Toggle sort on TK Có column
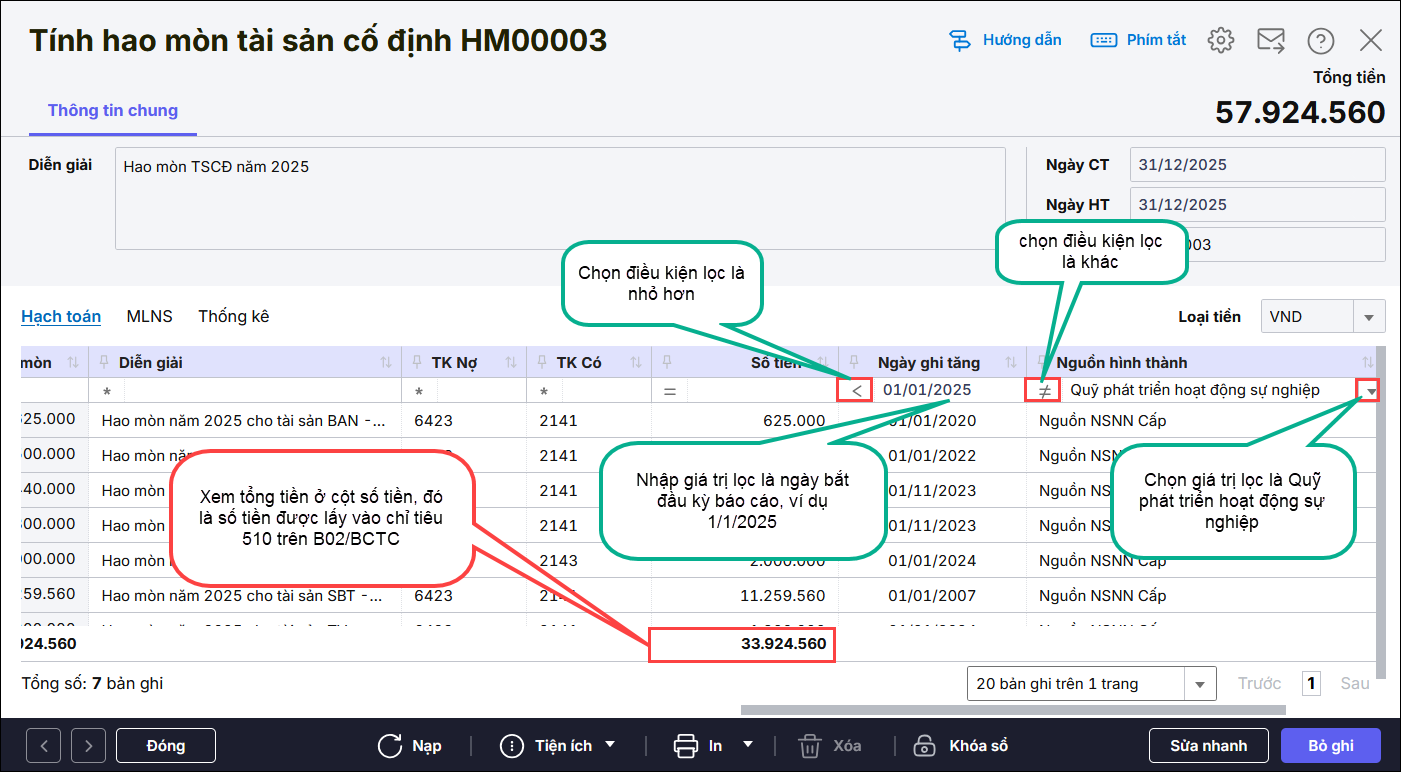Image resolution: width=1401 pixels, height=772 pixels. tap(636, 362)
